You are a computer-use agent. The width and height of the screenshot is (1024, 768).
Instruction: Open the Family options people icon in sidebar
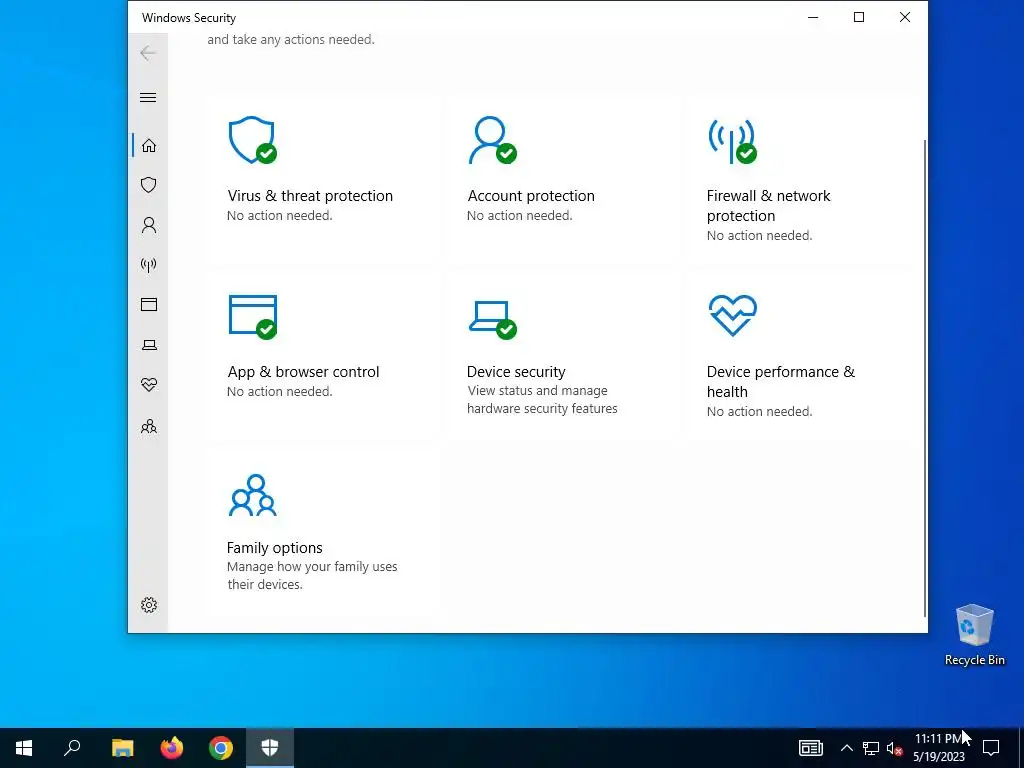click(149, 426)
